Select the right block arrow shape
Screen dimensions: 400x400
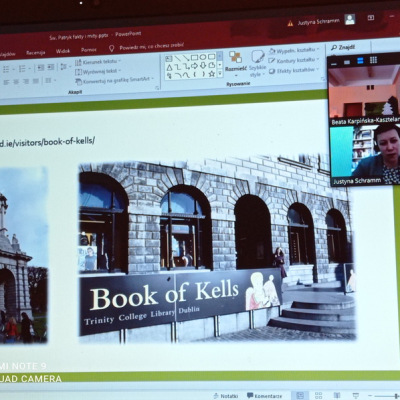coord(194,66)
